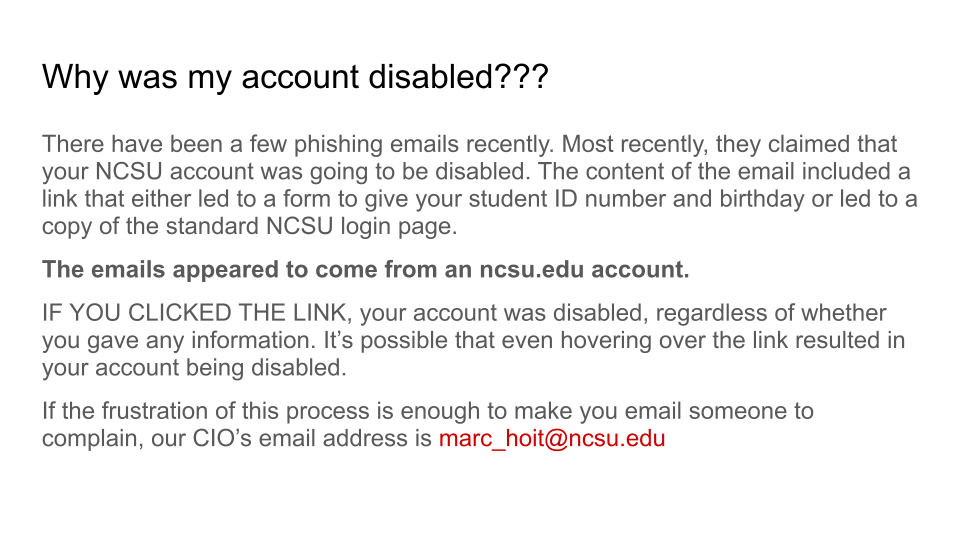The width and height of the screenshot is (960, 540).
Task: Click the bold sentence about ncsu.edu account
Action: [366, 269]
